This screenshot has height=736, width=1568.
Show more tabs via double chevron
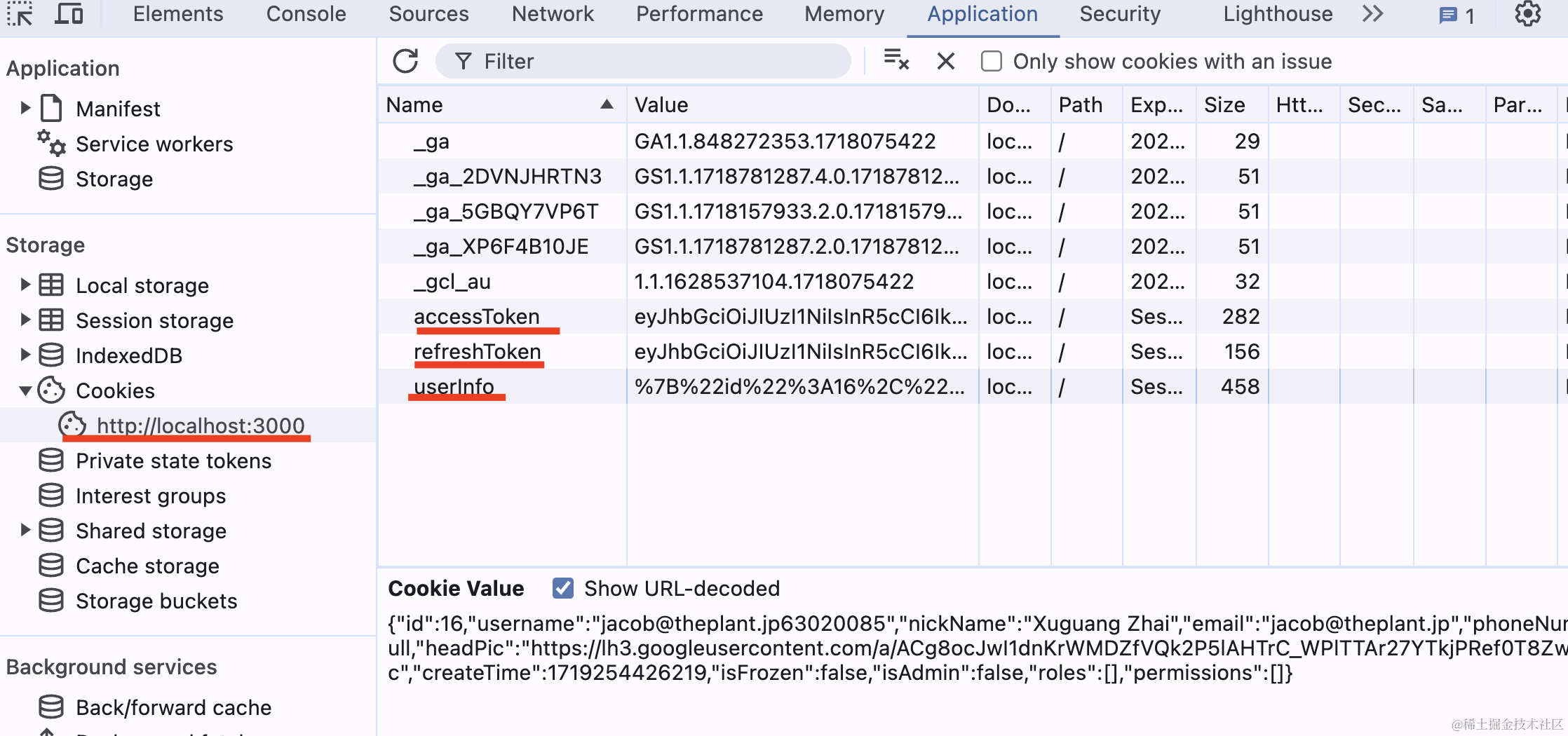pos(1373,14)
